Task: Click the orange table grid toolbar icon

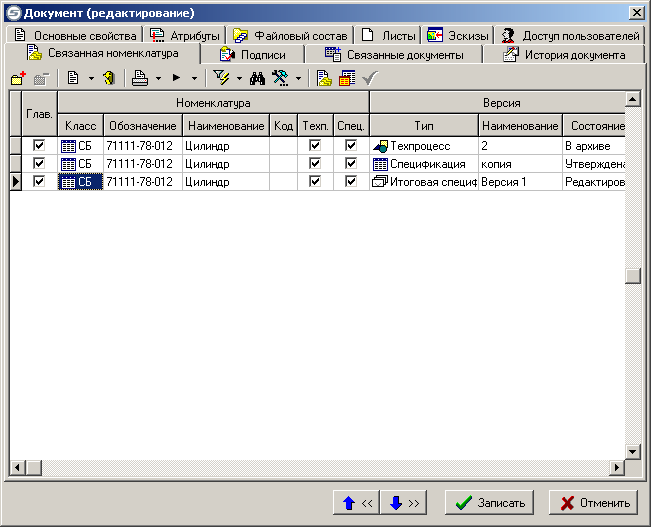Action: click(x=347, y=78)
